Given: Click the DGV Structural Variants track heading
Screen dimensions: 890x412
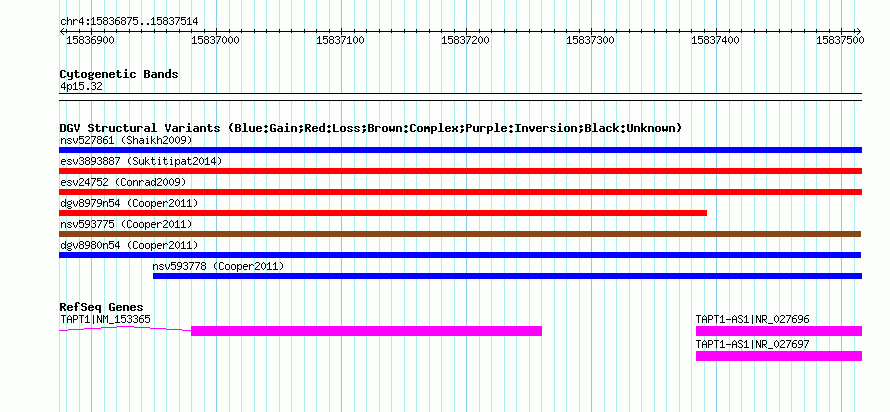Looking at the screenshot, I should pos(371,128).
